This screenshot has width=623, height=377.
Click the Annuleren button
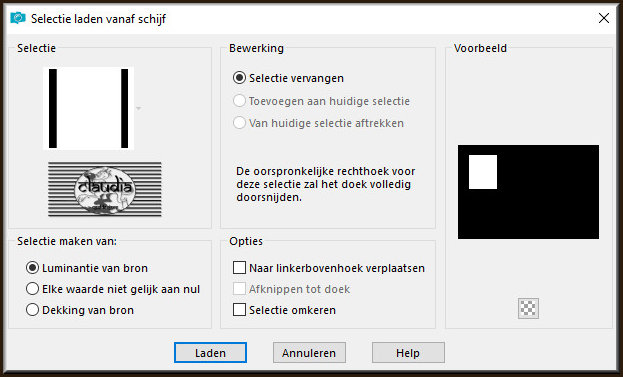309,353
